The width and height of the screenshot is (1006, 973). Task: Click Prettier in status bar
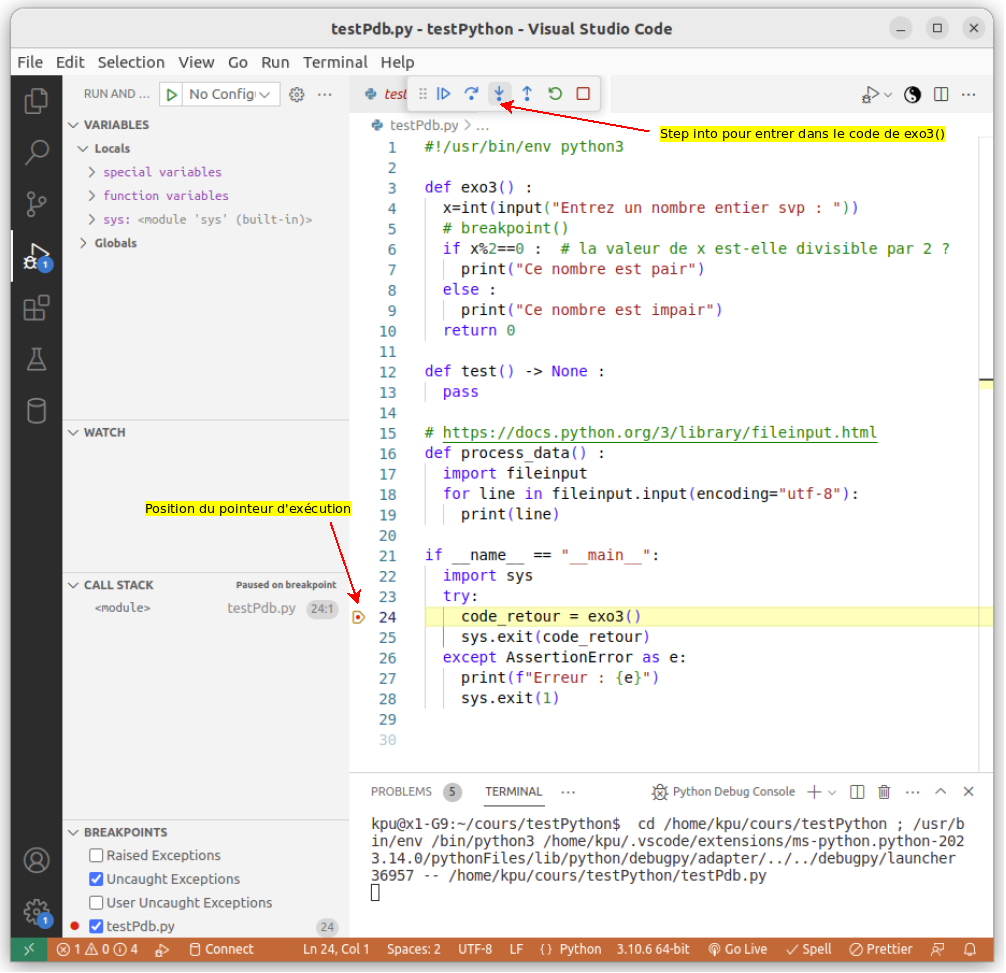pos(882,951)
